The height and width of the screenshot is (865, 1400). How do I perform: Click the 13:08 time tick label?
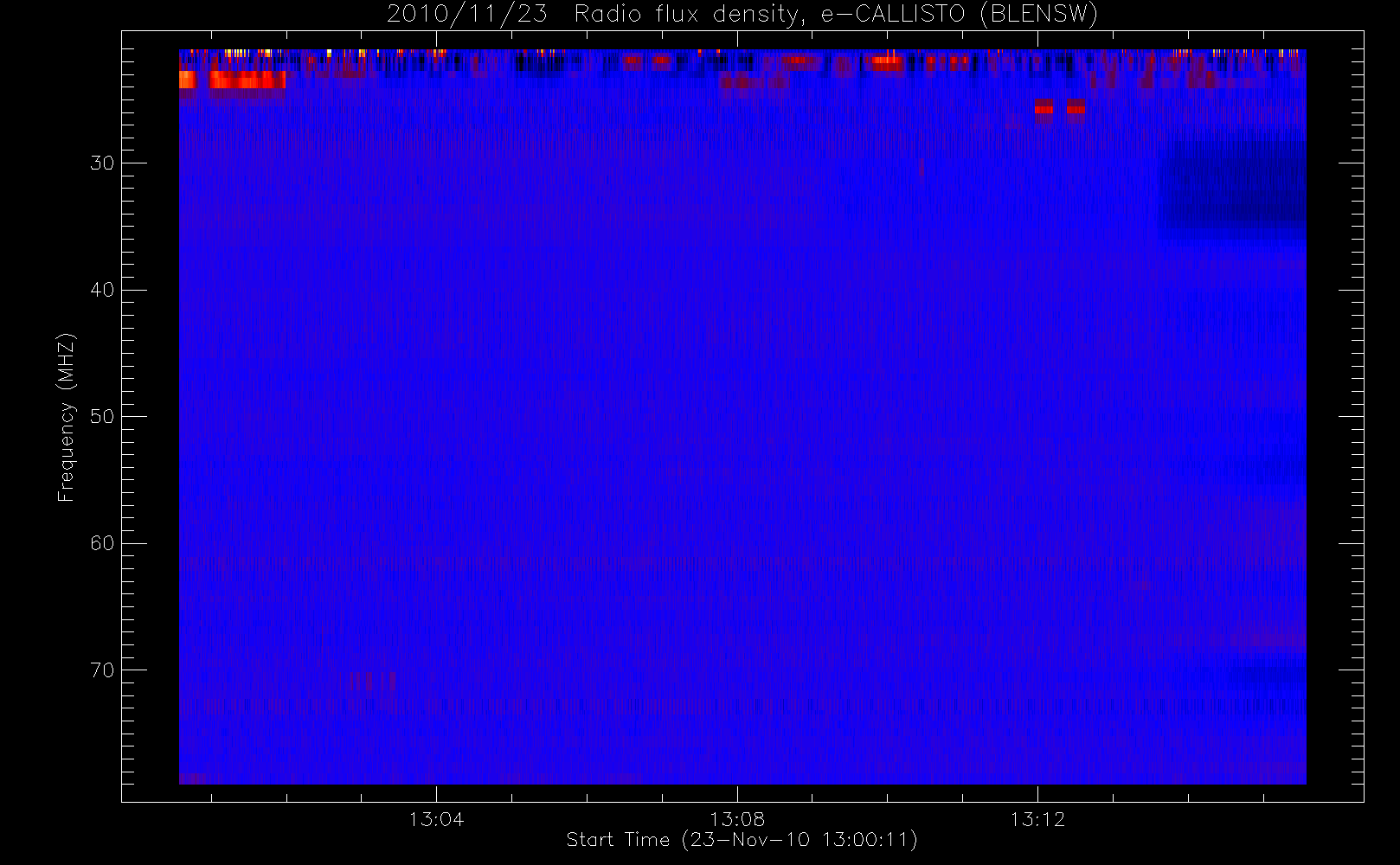click(737, 819)
